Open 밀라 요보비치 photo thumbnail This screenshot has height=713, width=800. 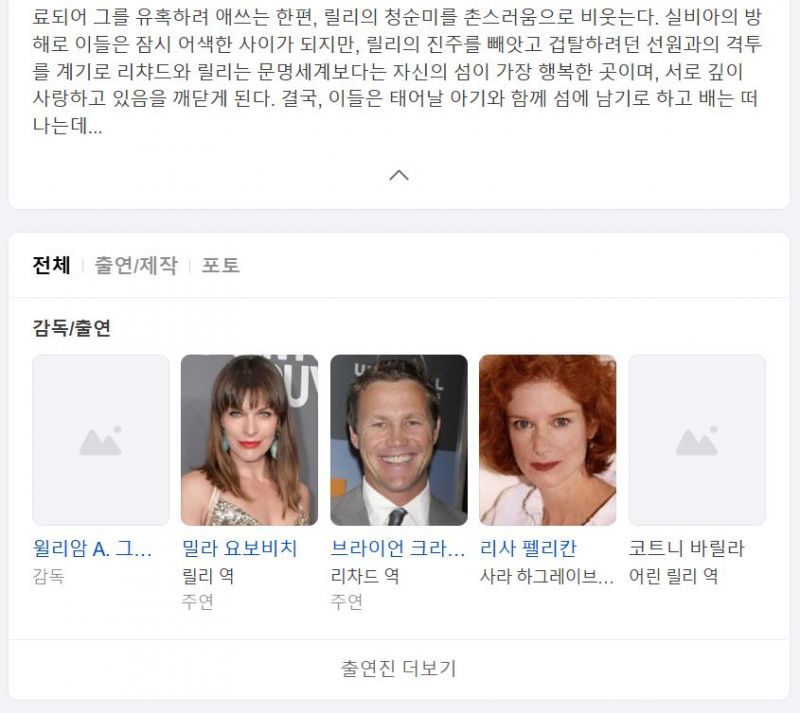click(249, 440)
